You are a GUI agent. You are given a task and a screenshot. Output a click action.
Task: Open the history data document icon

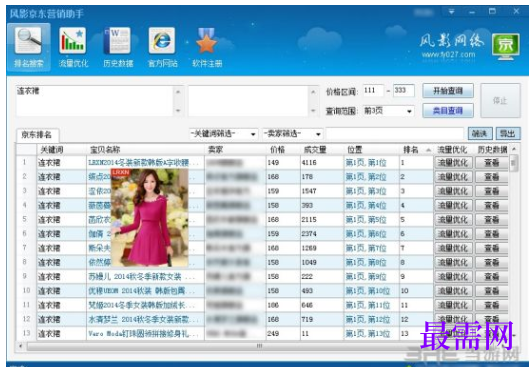[117, 40]
